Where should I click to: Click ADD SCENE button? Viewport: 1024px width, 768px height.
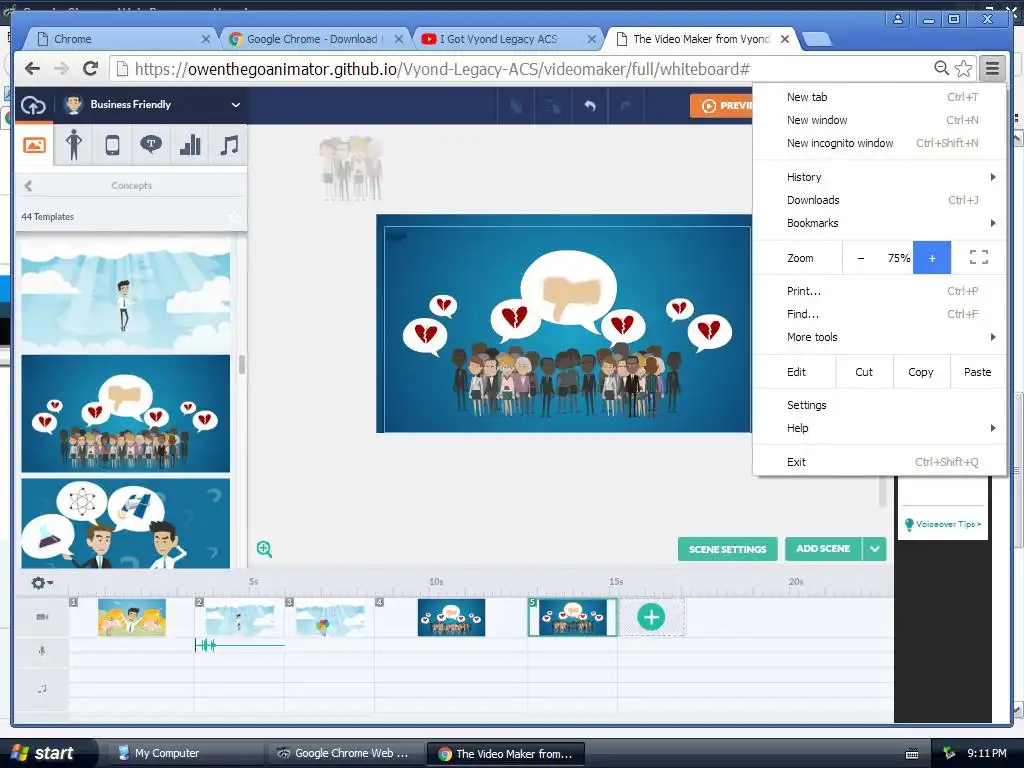(x=824, y=549)
